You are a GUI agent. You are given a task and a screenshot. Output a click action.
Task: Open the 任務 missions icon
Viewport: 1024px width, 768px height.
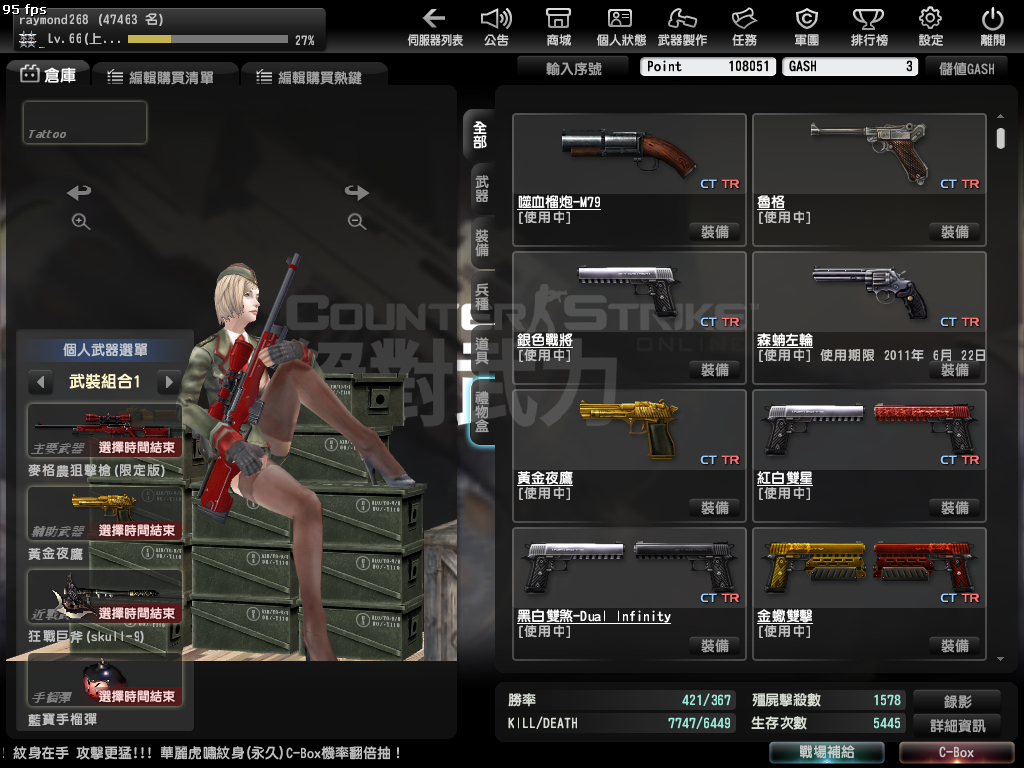pos(744,27)
